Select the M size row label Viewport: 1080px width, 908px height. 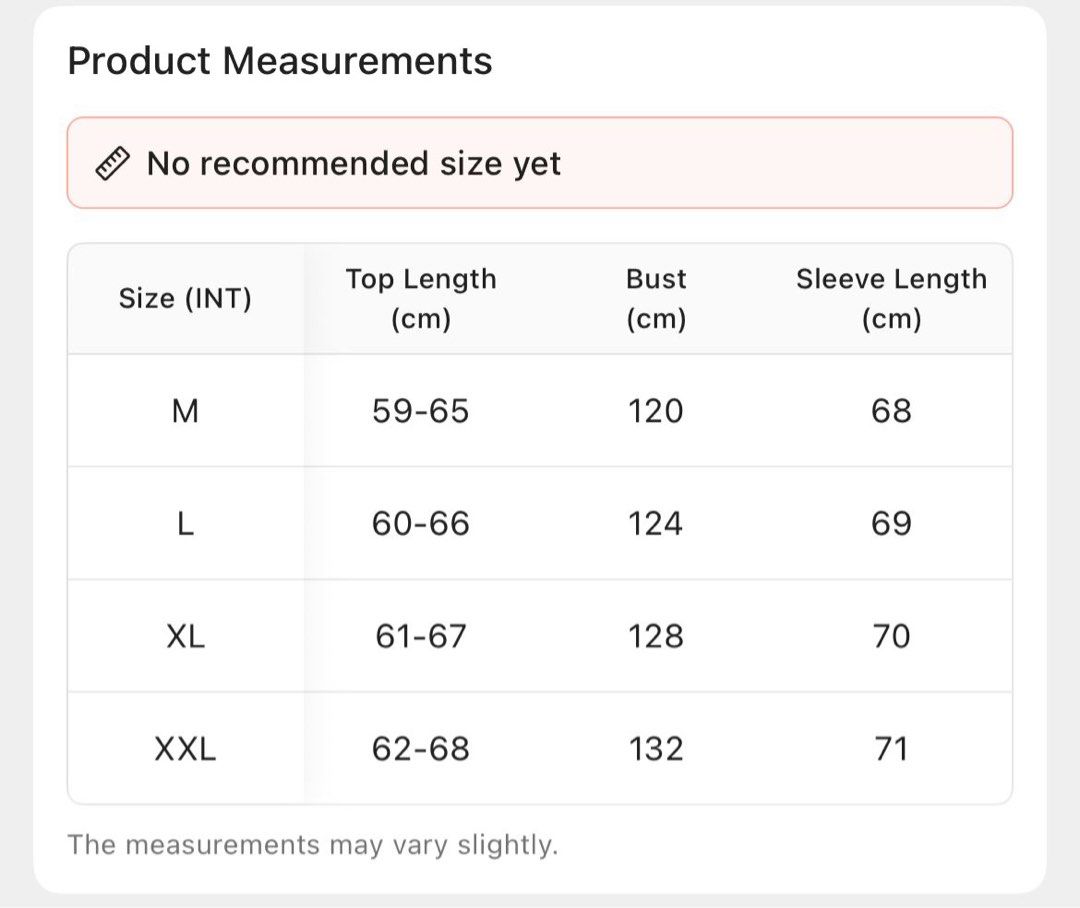click(185, 411)
